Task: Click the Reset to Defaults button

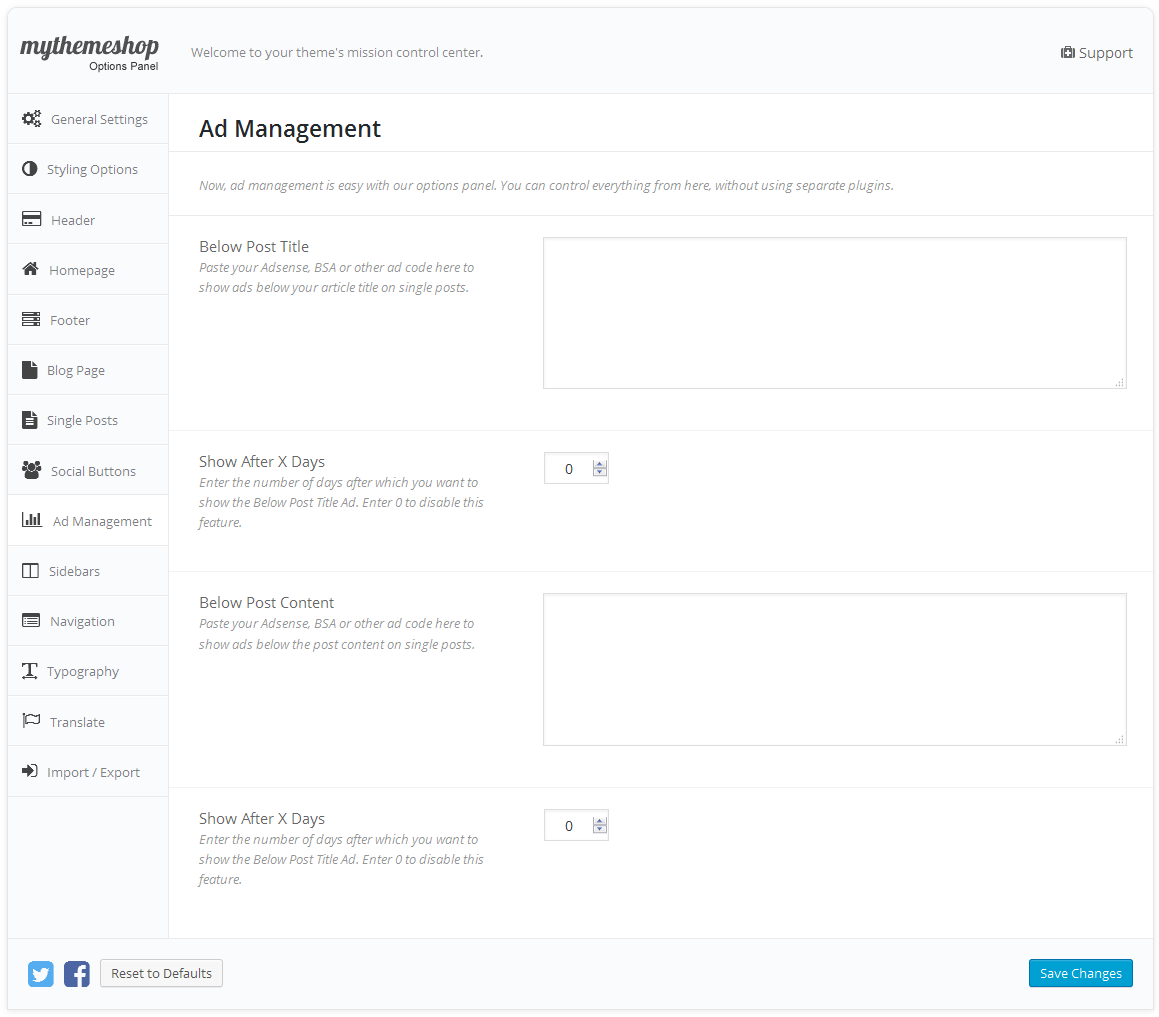Action: point(161,973)
